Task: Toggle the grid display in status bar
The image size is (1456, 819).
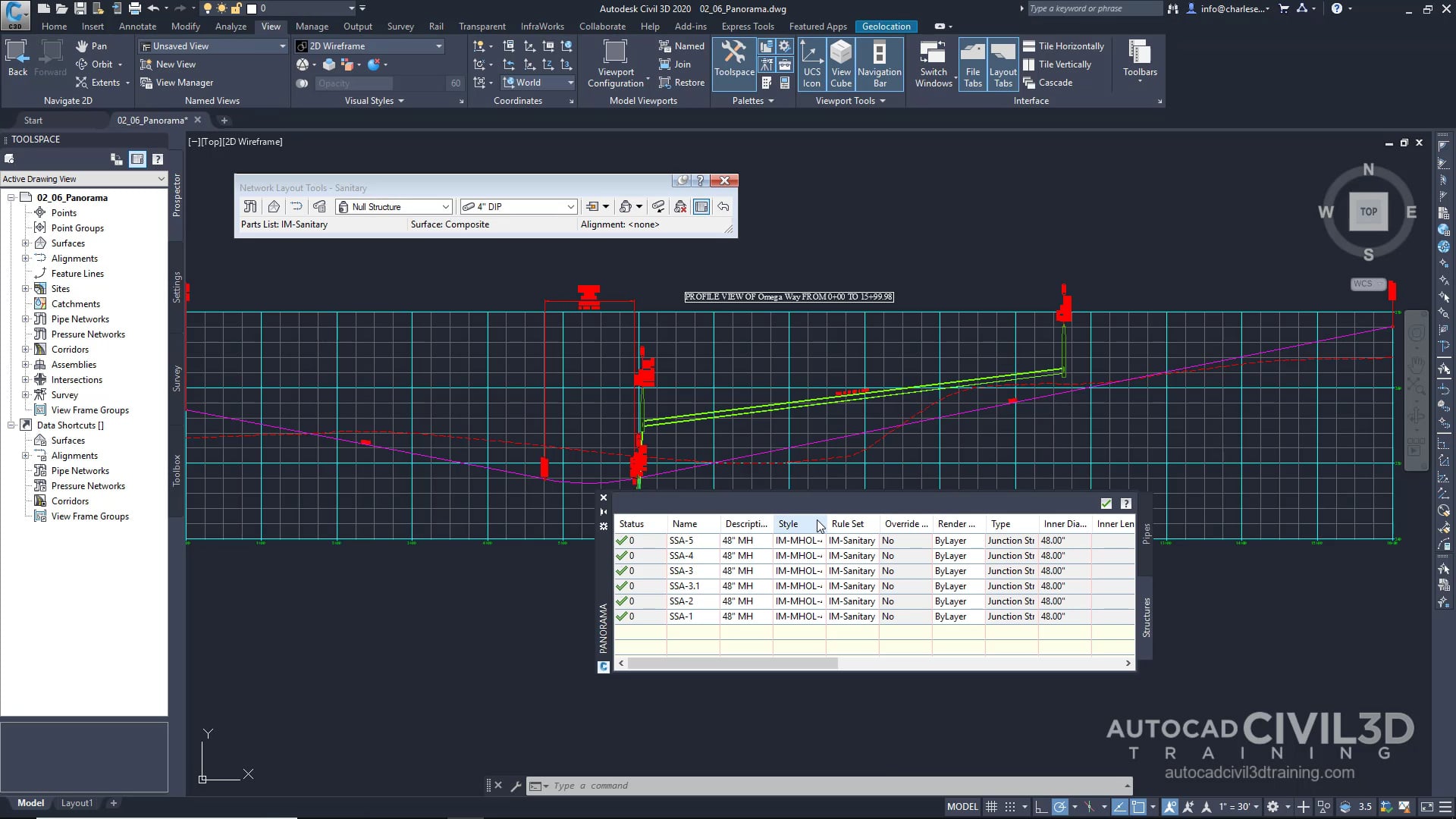Action: point(991,807)
